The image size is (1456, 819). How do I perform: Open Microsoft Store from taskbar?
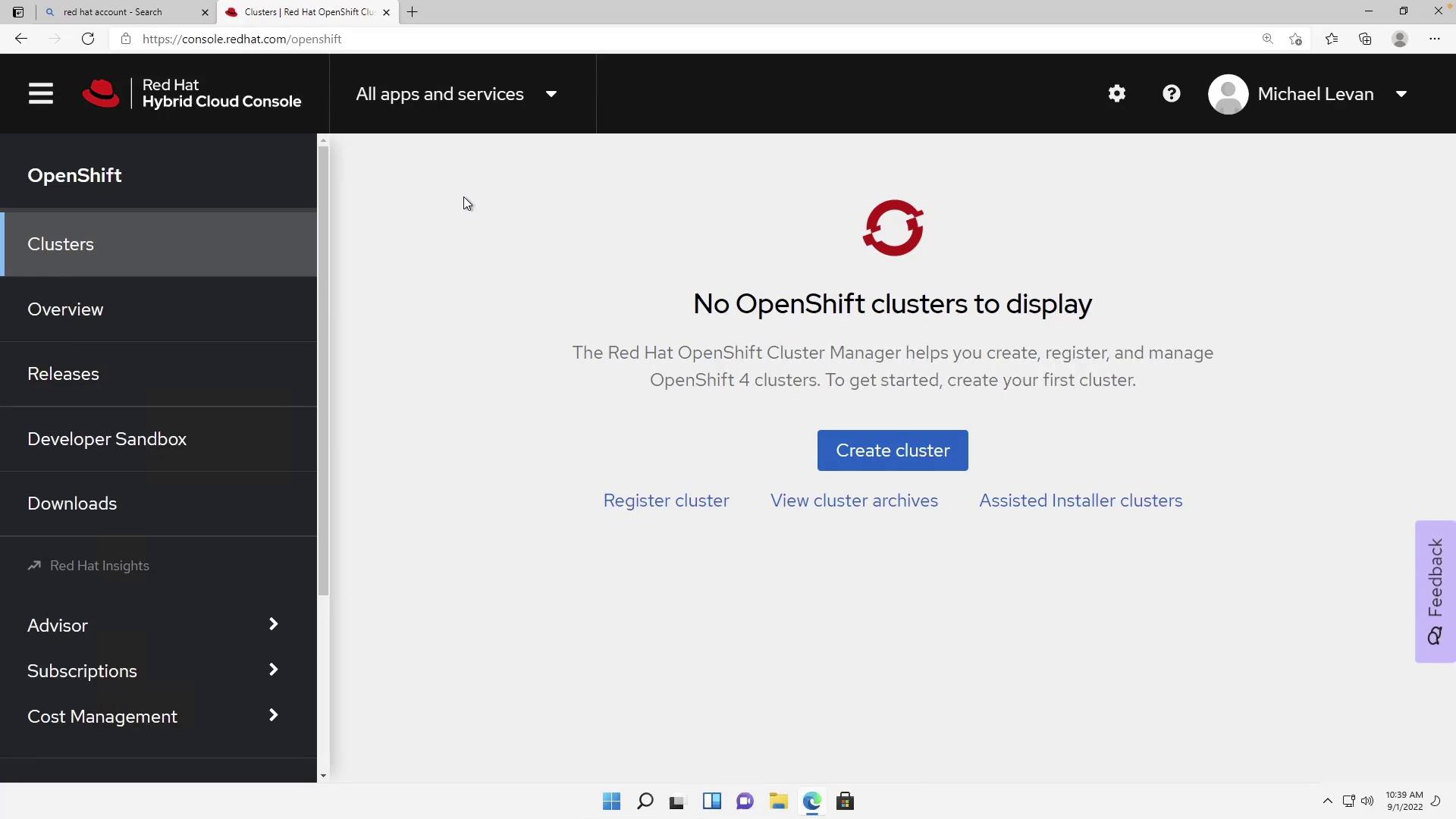pyautogui.click(x=845, y=802)
